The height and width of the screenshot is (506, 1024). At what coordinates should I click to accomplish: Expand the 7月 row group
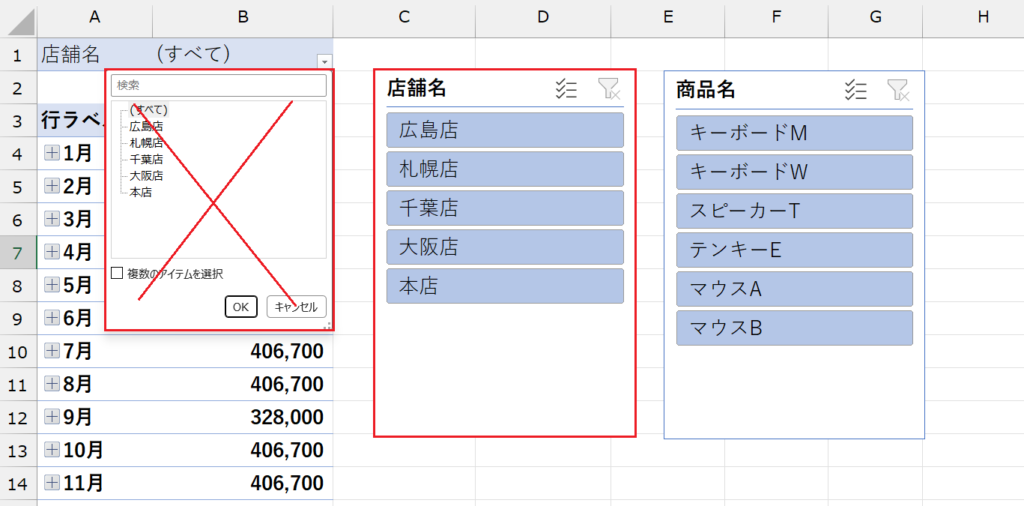52,351
